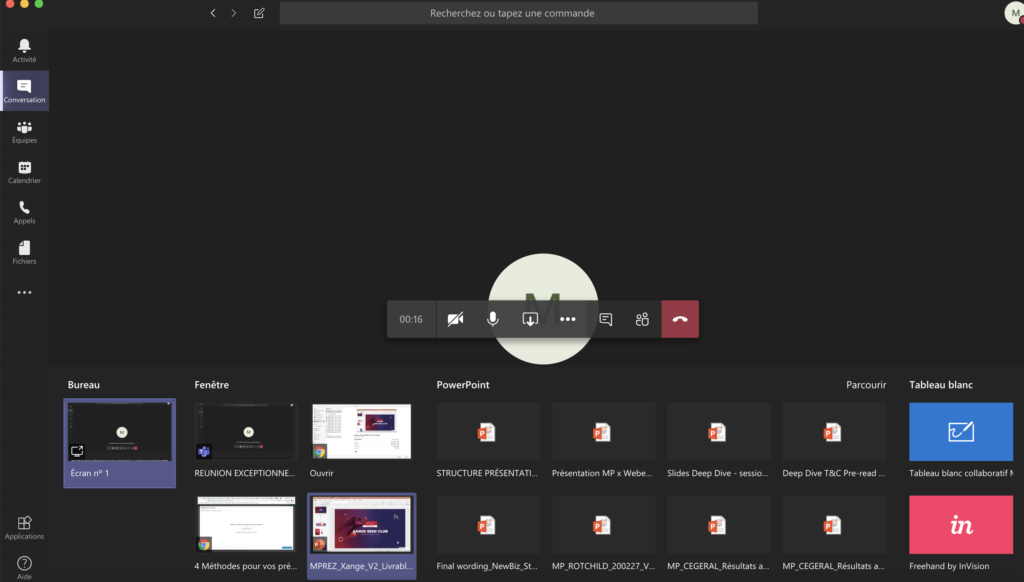The image size is (1024, 582).
Task: Show participants panel
Action: [642, 319]
